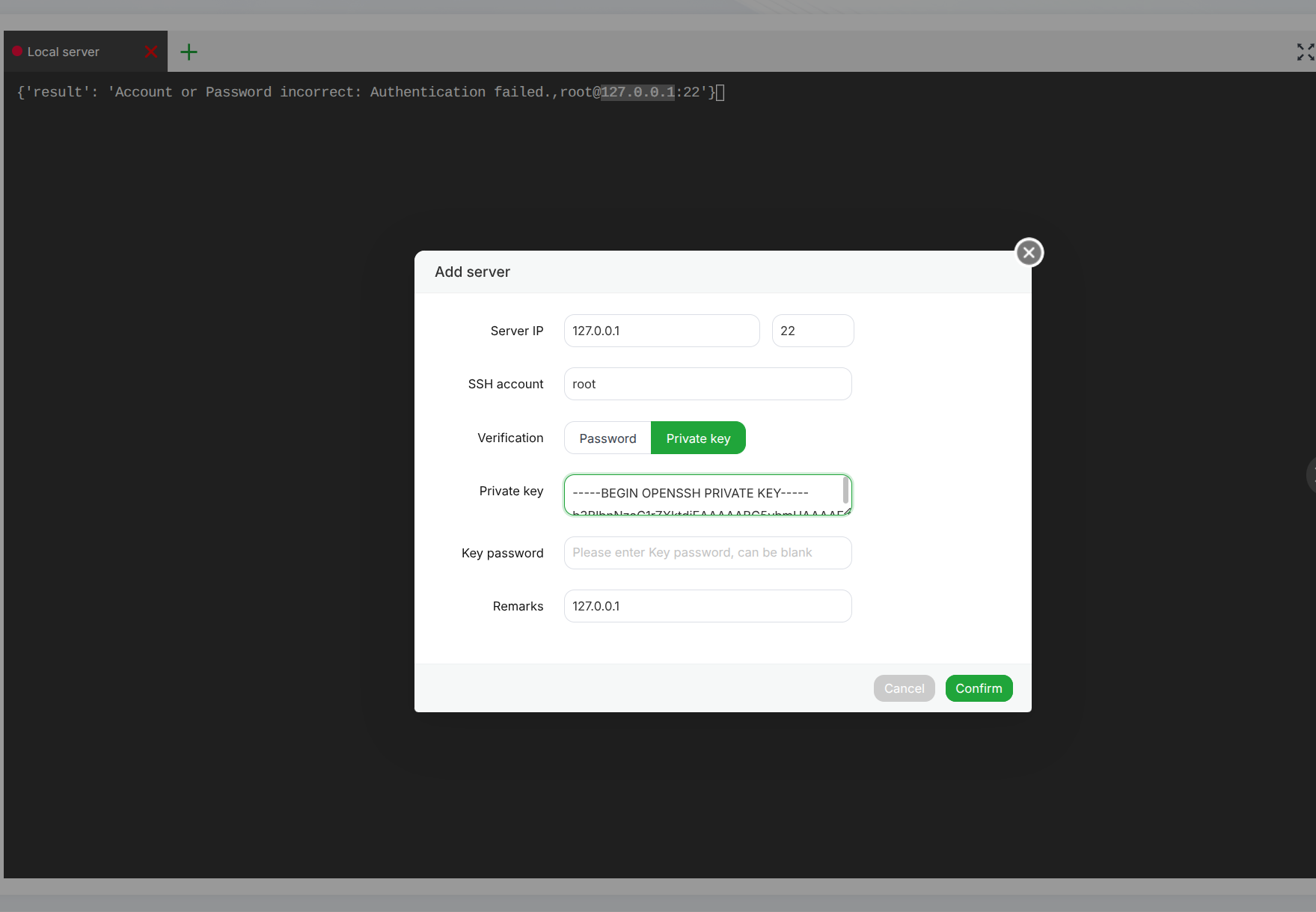Confirm adding the server
Viewport: 1316px width, 912px height.
(979, 688)
